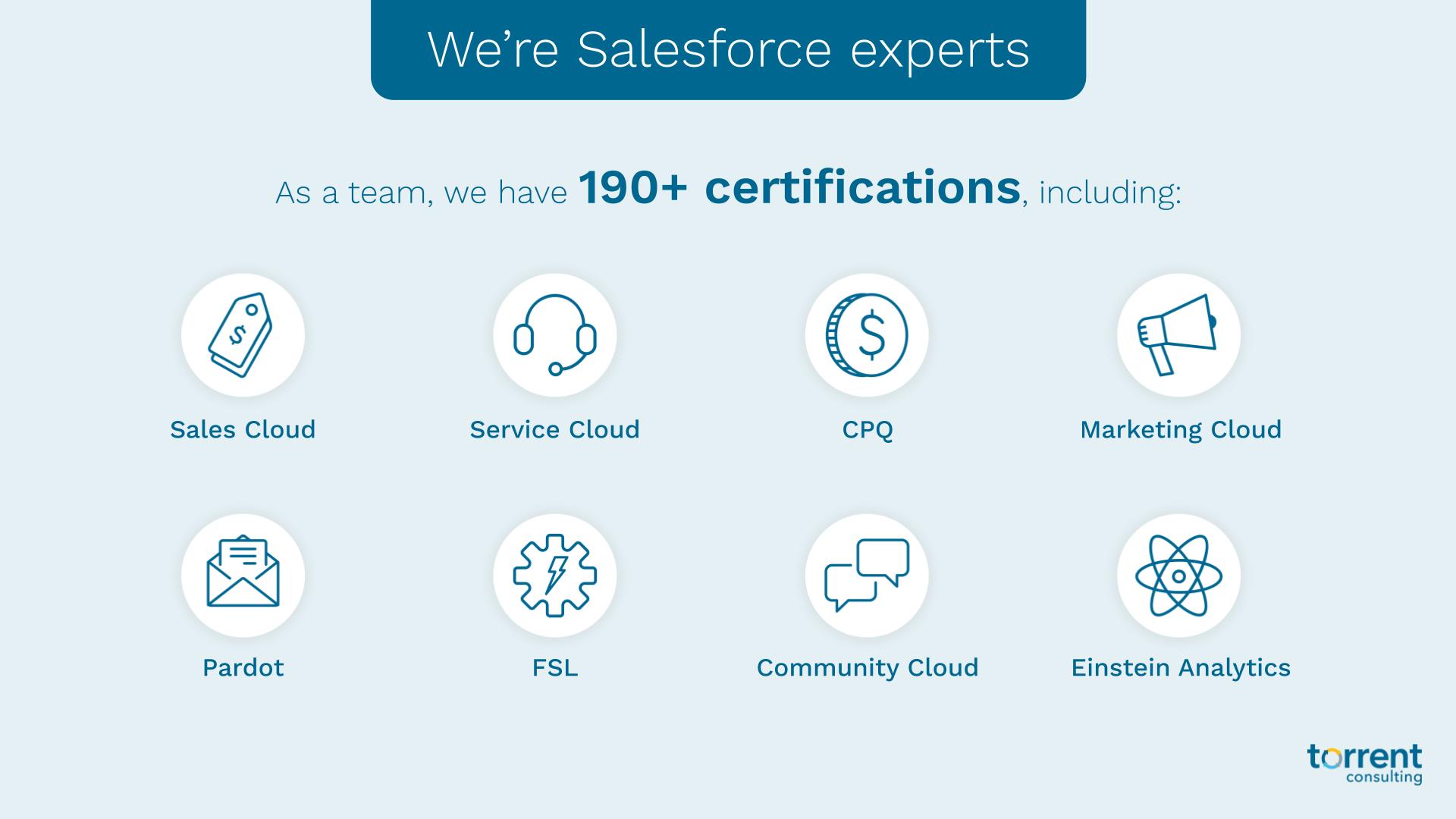Click the Community Cloud text label
Viewport: 1456px width, 819px height.
pos(868,667)
